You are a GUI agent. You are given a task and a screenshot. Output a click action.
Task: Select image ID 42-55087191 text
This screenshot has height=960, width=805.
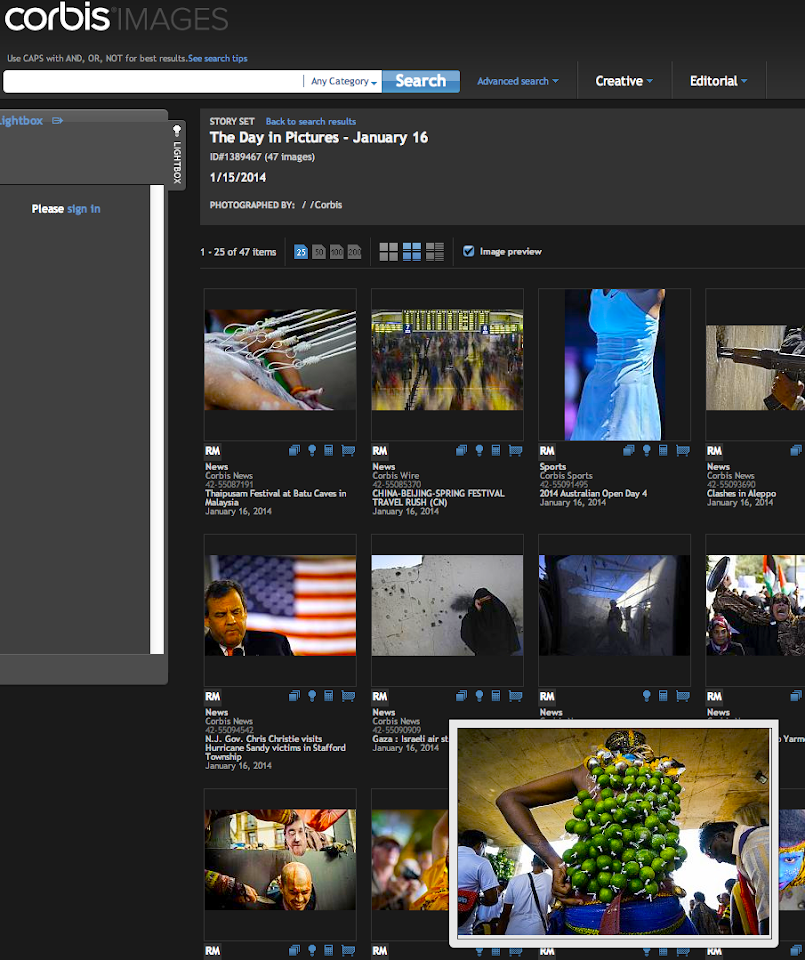229,484
